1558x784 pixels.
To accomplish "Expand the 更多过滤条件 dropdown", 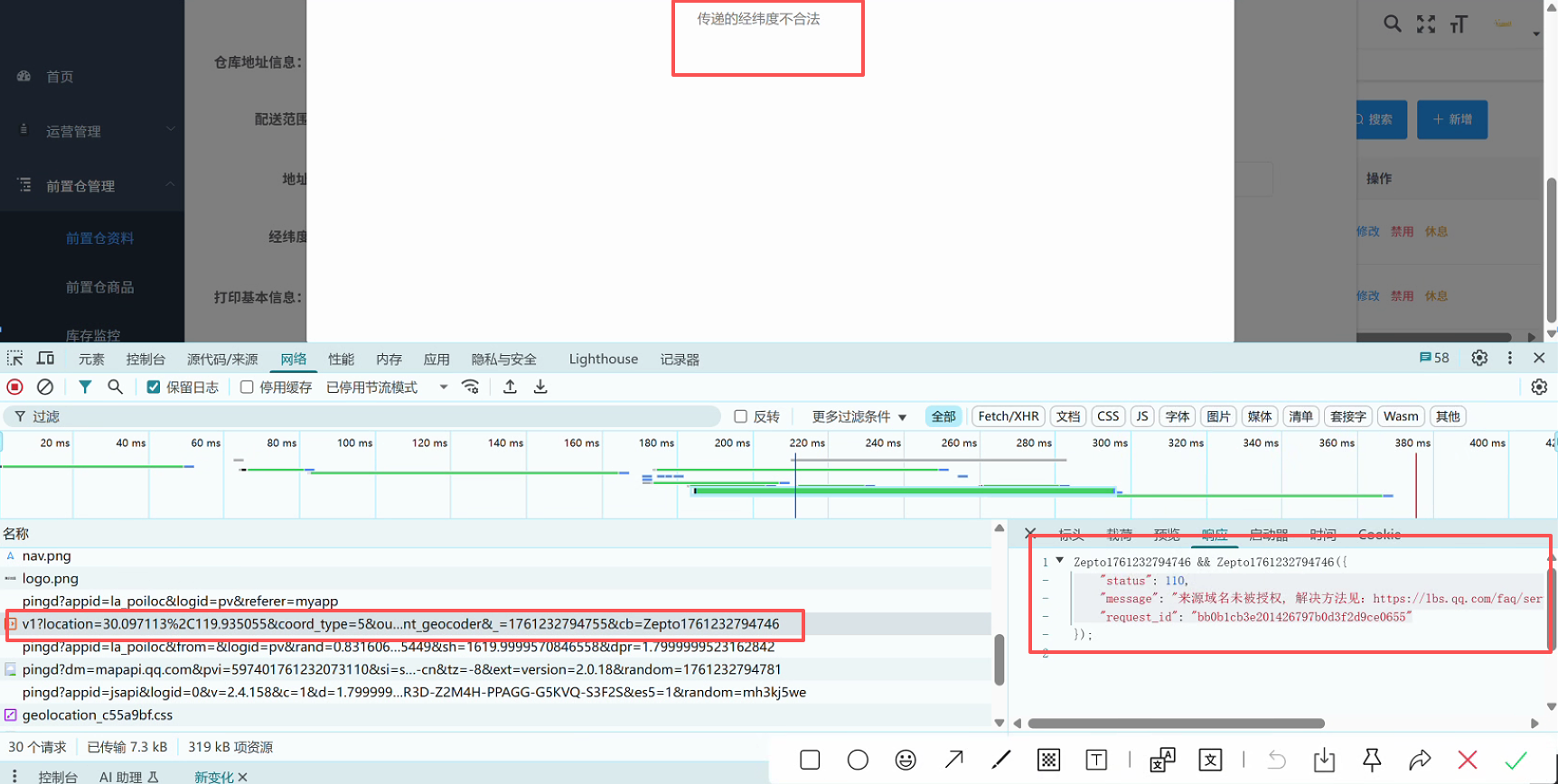I will point(859,416).
